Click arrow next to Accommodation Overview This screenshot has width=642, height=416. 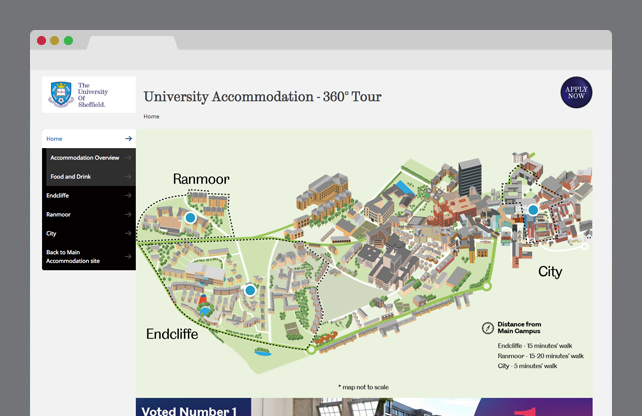coord(128,158)
